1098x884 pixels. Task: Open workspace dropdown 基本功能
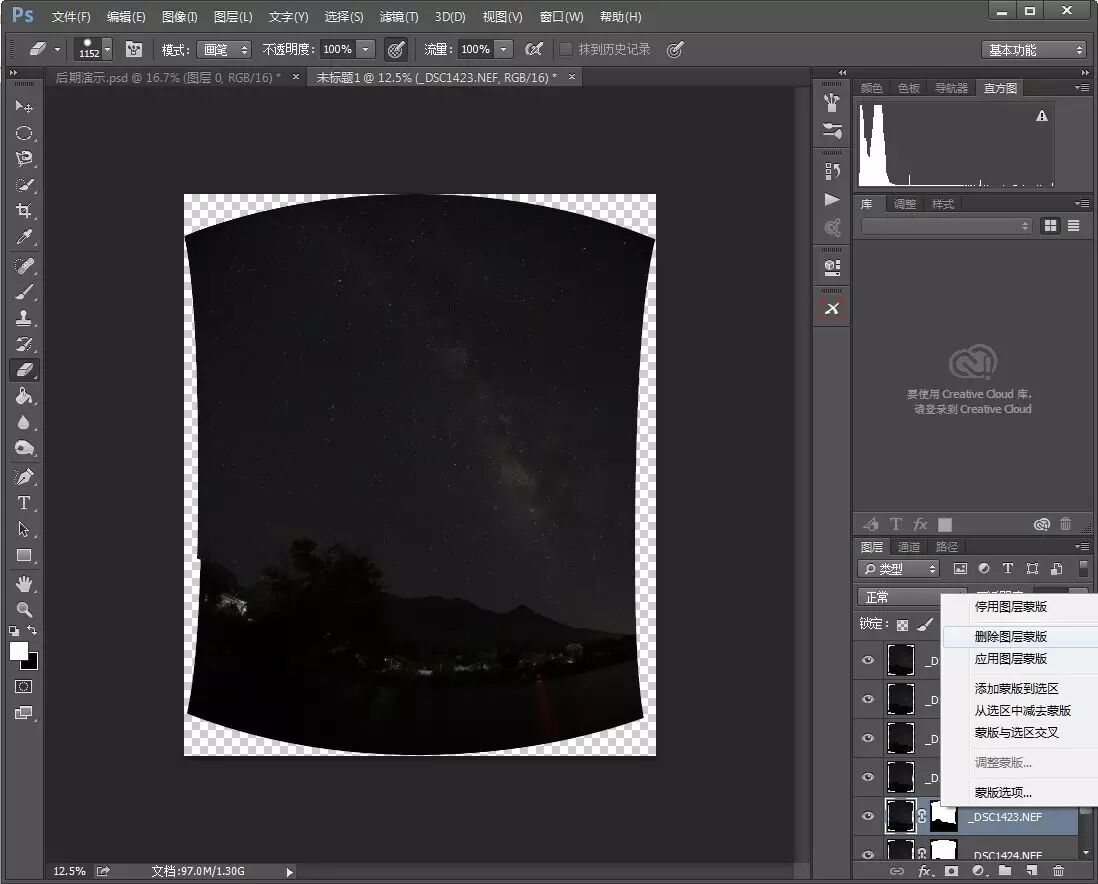[1034, 50]
